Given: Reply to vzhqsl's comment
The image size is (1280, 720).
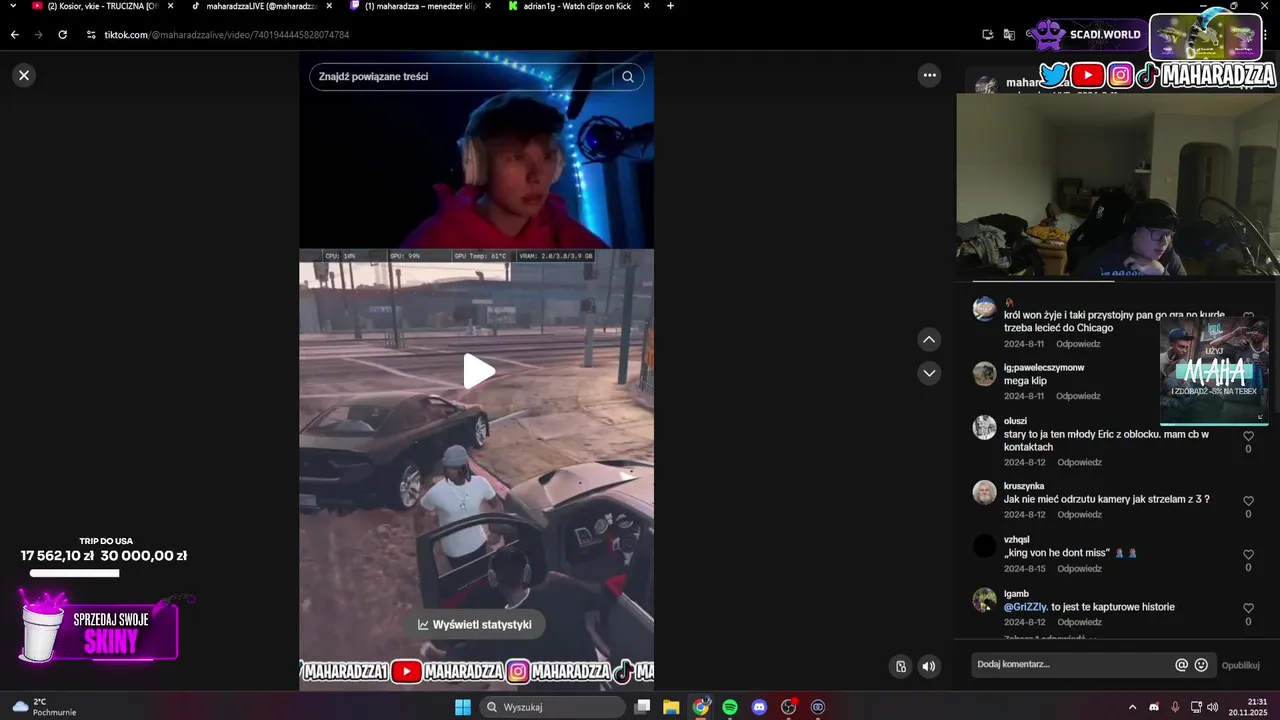Looking at the screenshot, I should tap(1079, 568).
